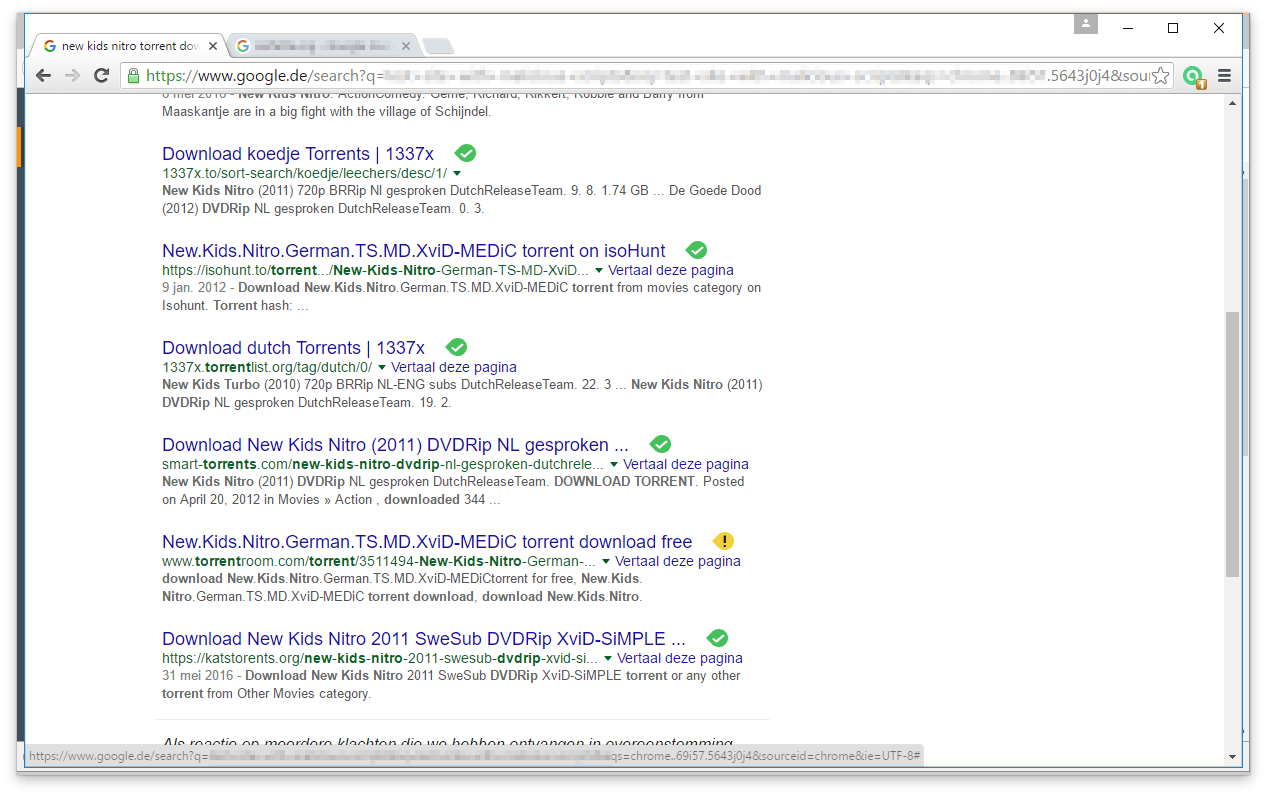Close the second browser tab

(x=406, y=46)
